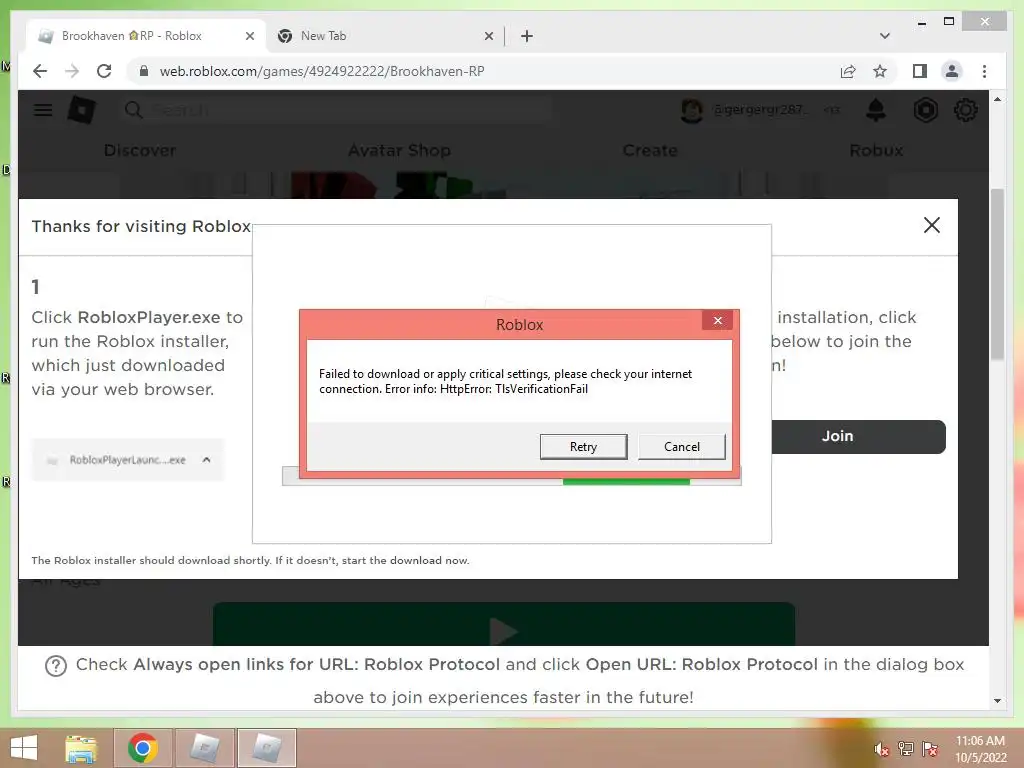This screenshot has width=1024, height=768.
Task: Go back in Chrome
Action: 40,71
